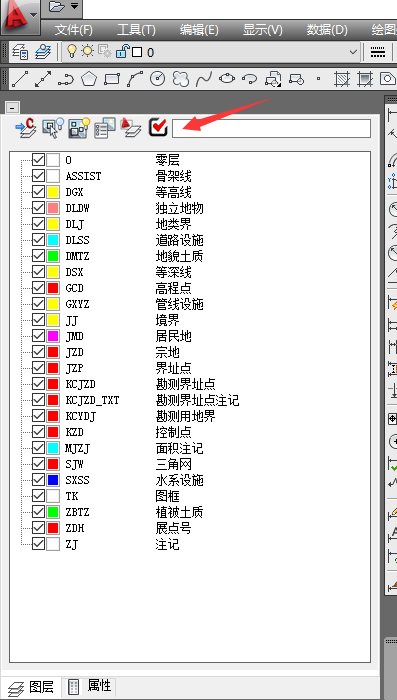Click the Revision Cloud tool icon
The width and height of the screenshot is (397, 700).
pyautogui.click(x=181, y=79)
